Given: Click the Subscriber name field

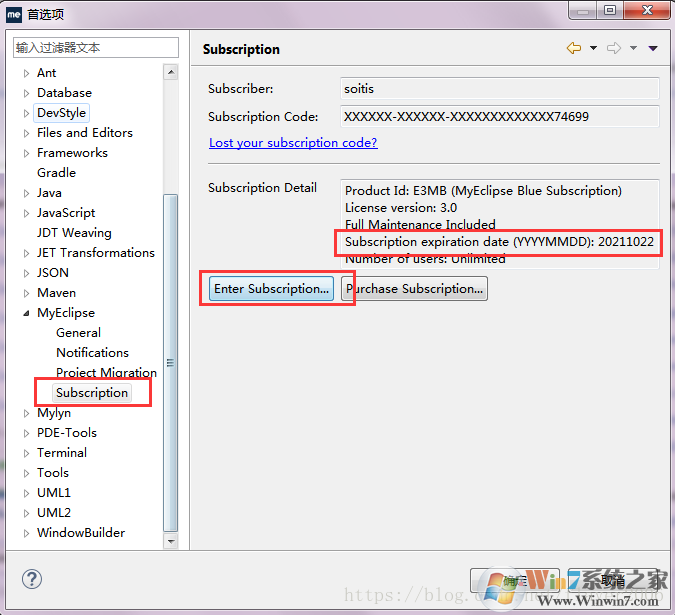Looking at the screenshot, I should [499, 89].
